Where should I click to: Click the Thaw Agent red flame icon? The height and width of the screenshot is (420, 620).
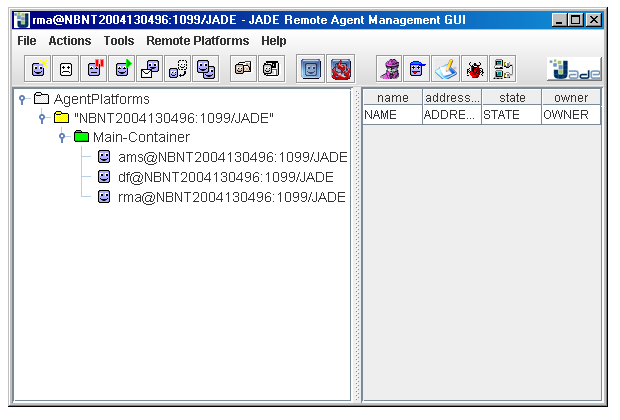(340, 69)
